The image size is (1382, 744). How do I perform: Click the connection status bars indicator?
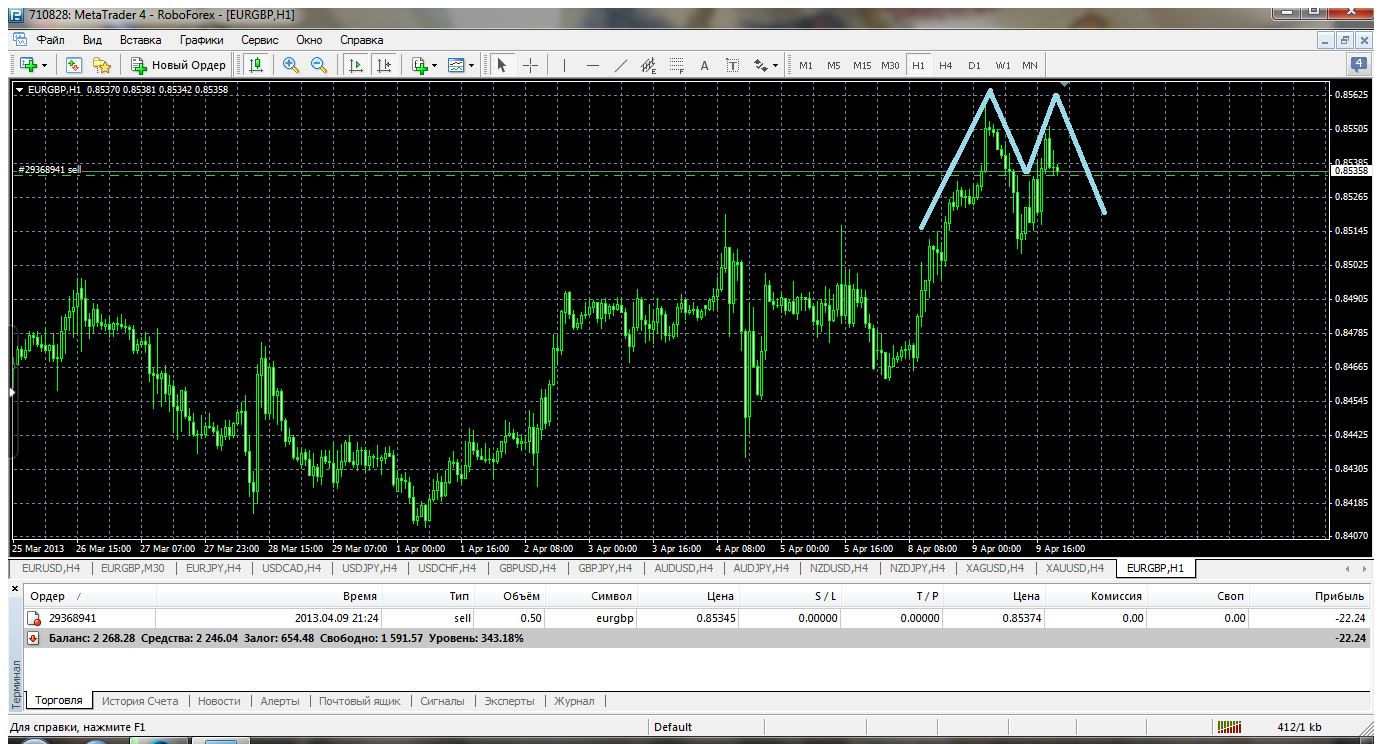pos(1229,727)
